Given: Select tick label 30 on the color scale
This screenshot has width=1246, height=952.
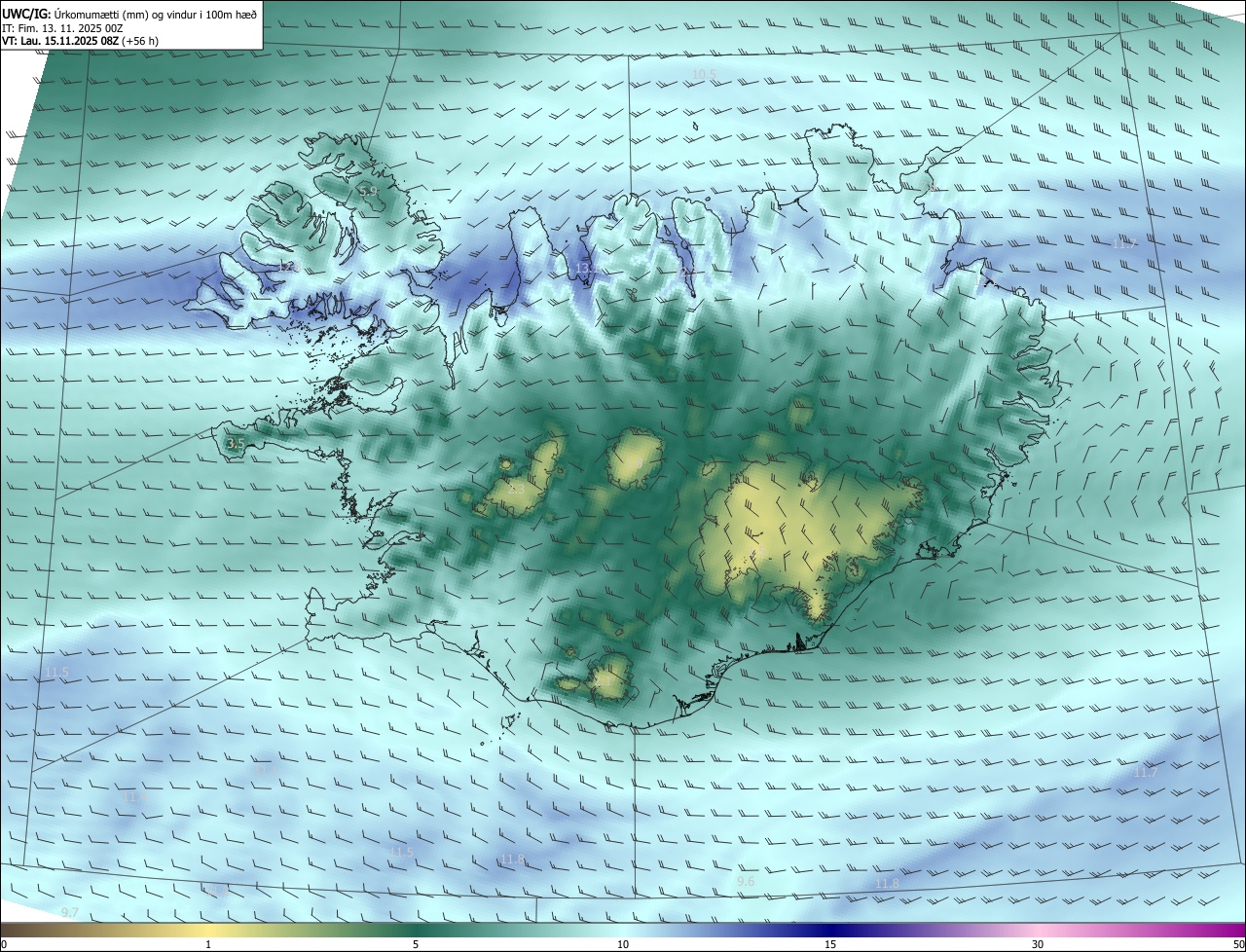Looking at the screenshot, I should tap(1038, 945).
